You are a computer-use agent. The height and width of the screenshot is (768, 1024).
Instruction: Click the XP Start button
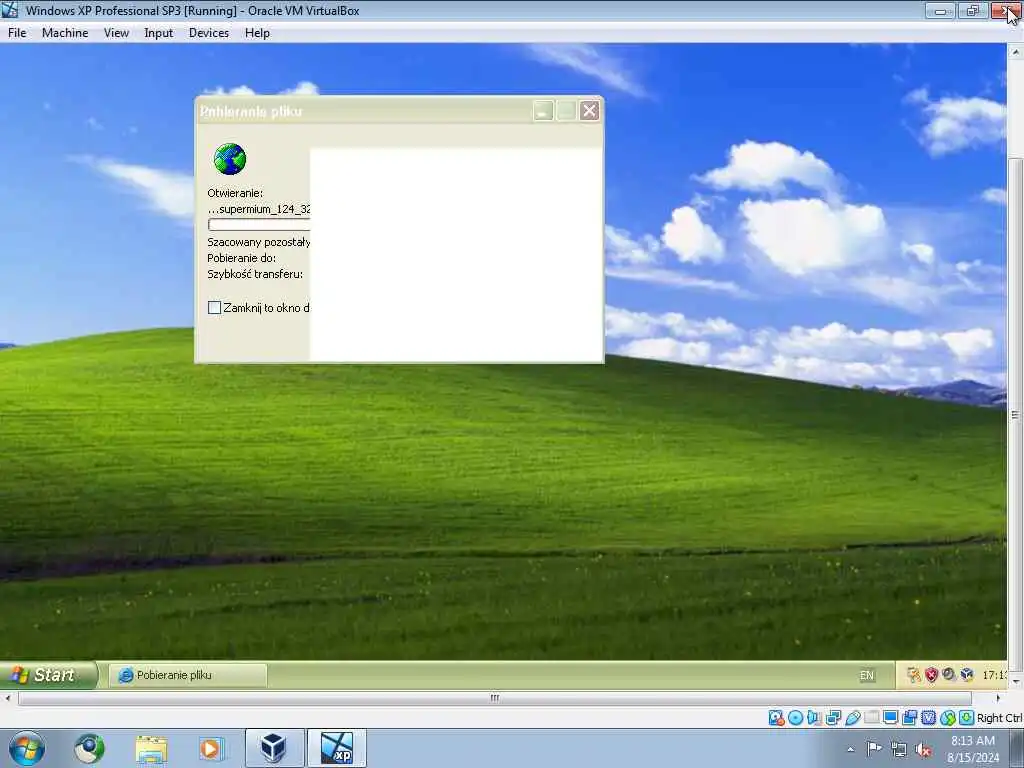[x=48, y=675]
